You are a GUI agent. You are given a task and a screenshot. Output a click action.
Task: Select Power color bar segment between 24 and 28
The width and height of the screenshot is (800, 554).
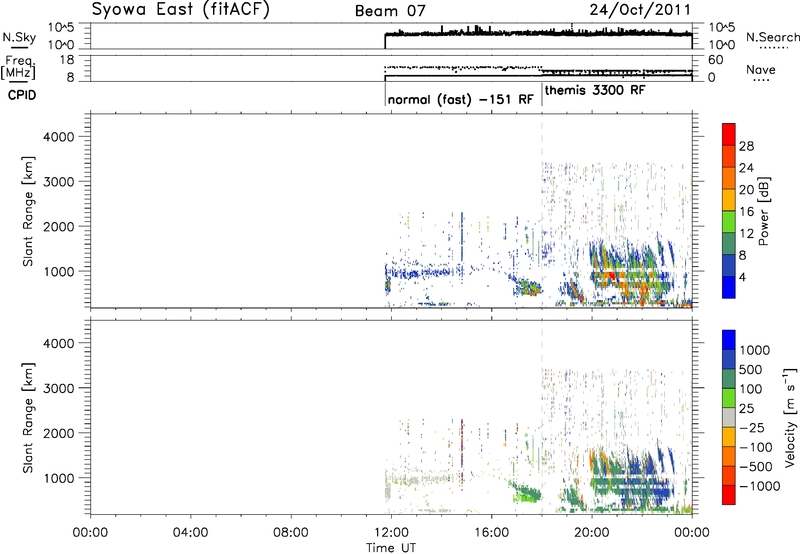729,156
